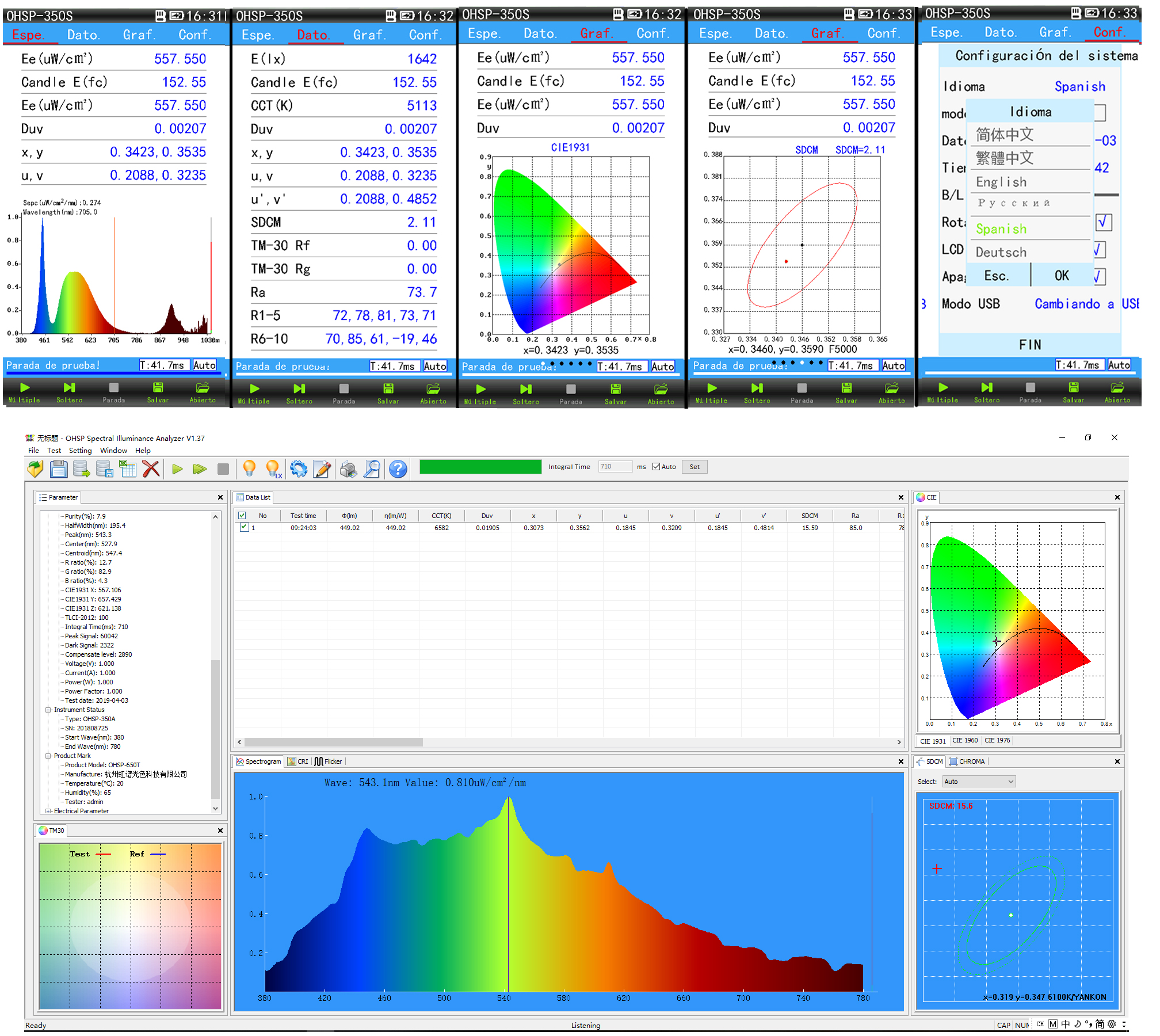The width and height of the screenshot is (1160, 1036).
Task: Open the Setting menu
Action: tap(80, 451)
